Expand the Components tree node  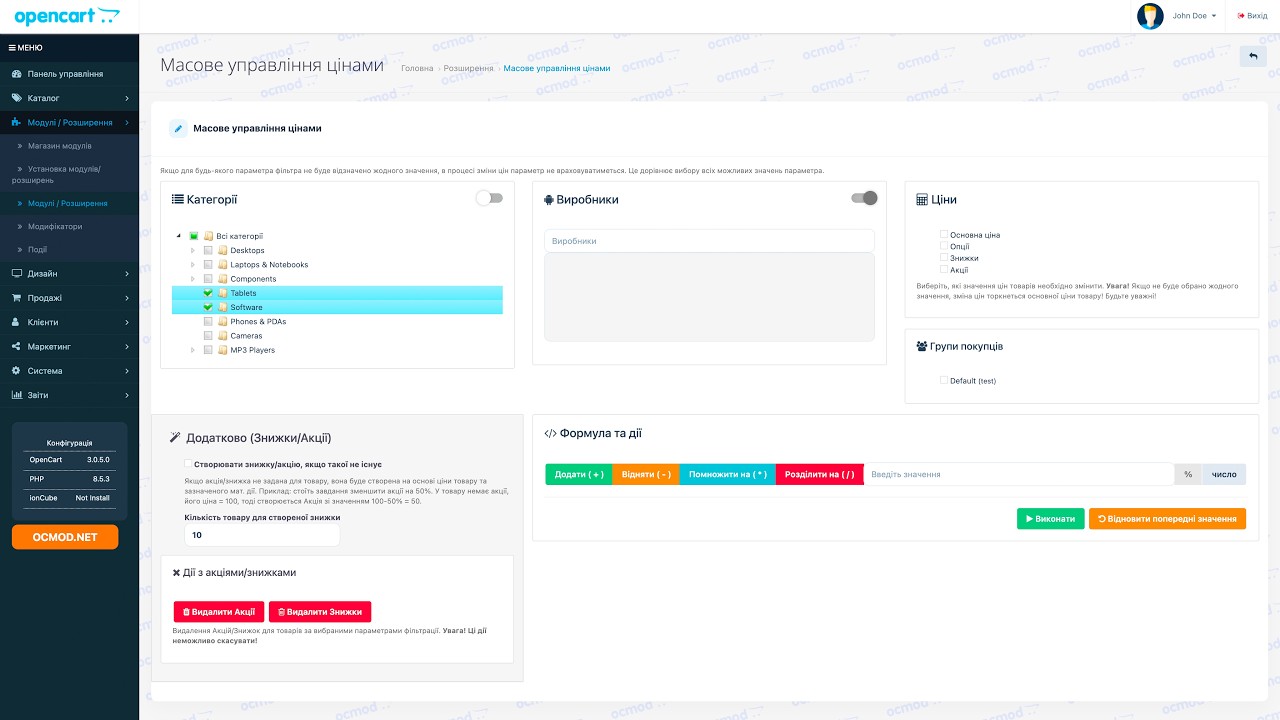193,279
